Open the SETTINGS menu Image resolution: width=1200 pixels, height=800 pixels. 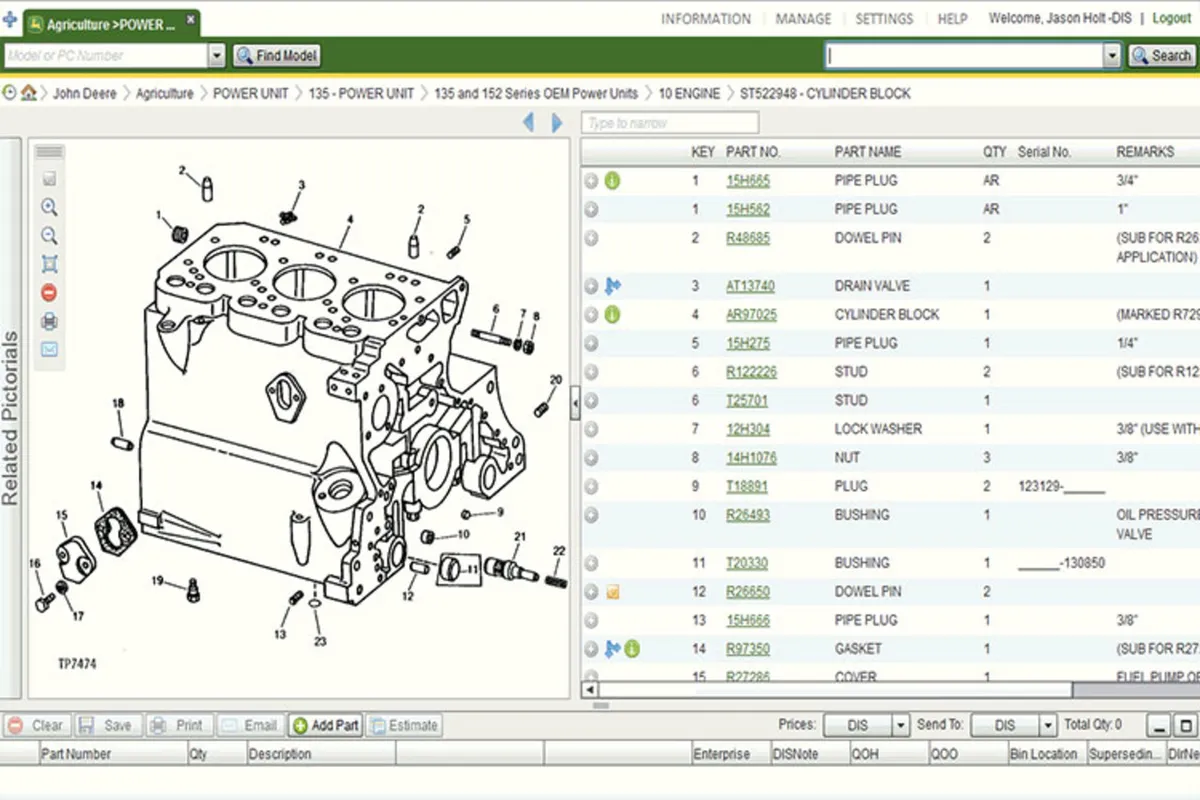click(x=884, y=19)
